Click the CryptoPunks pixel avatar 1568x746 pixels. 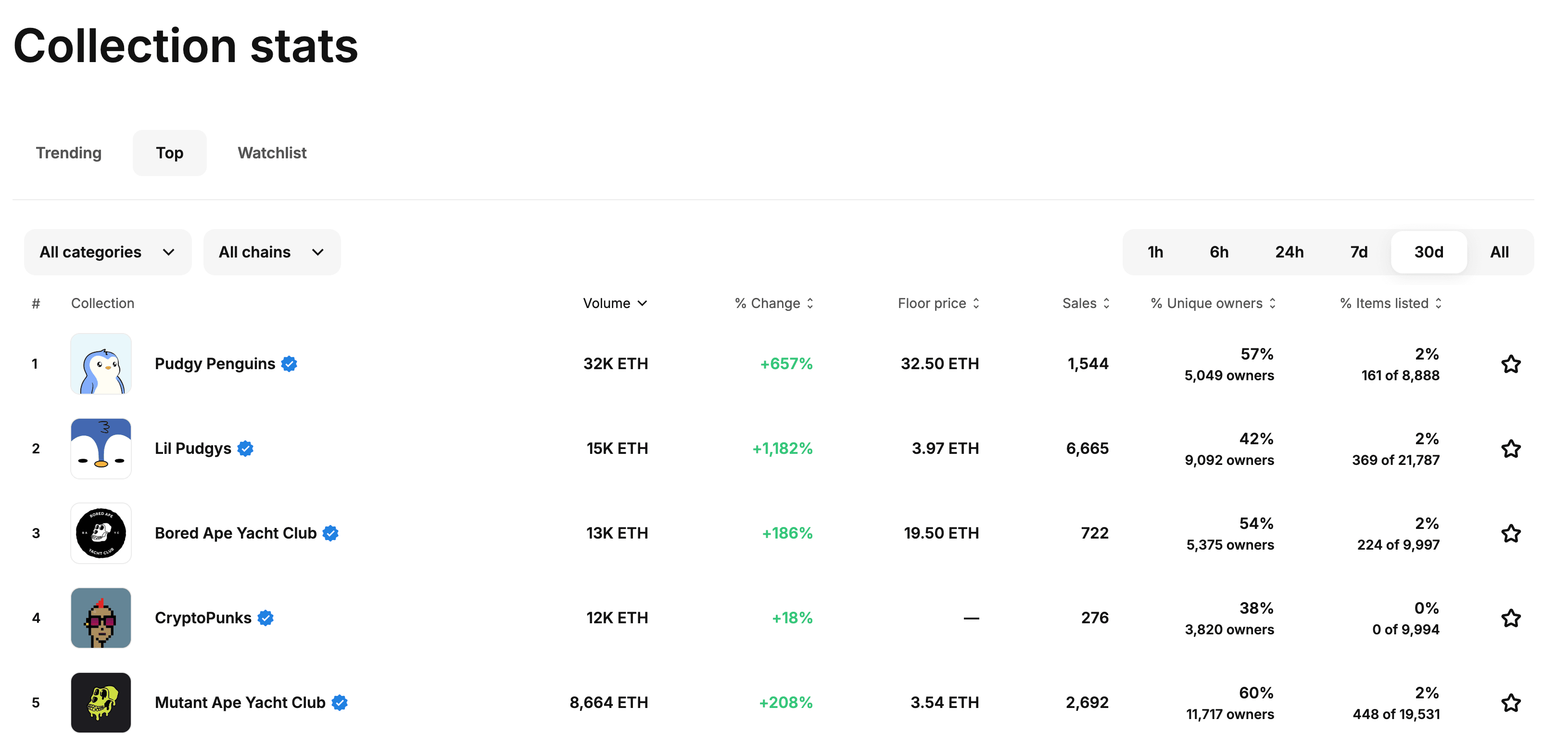coord(101,617)
